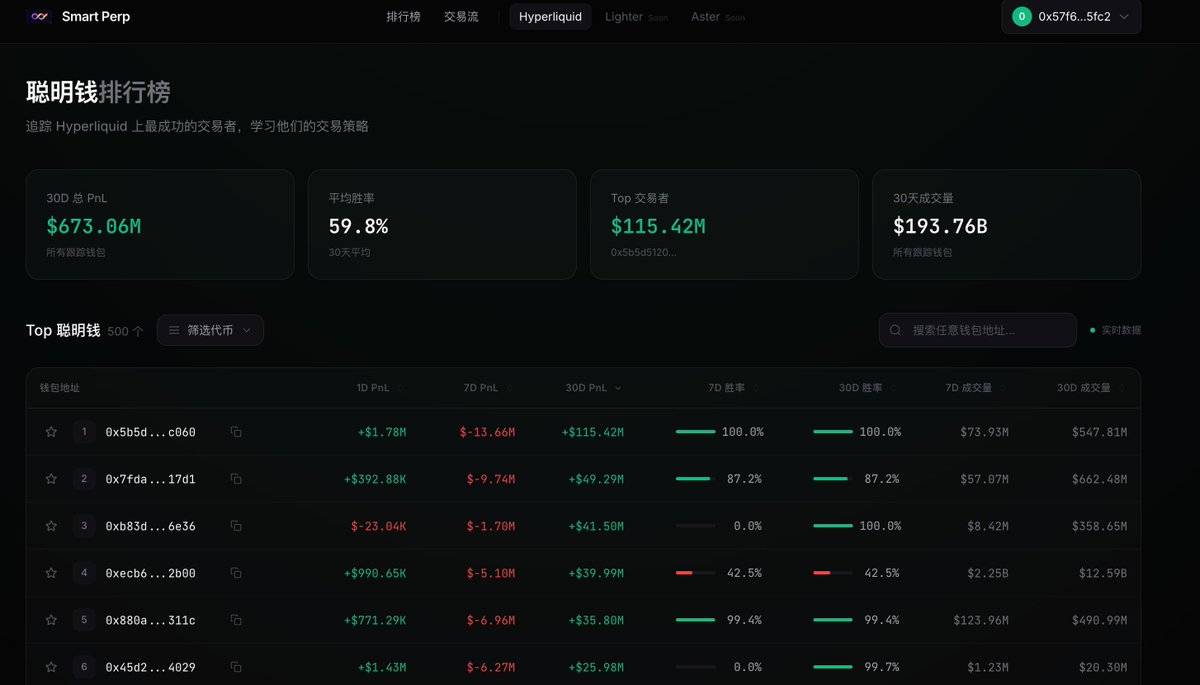Click the Smart Perp brand name

point(96,17)
